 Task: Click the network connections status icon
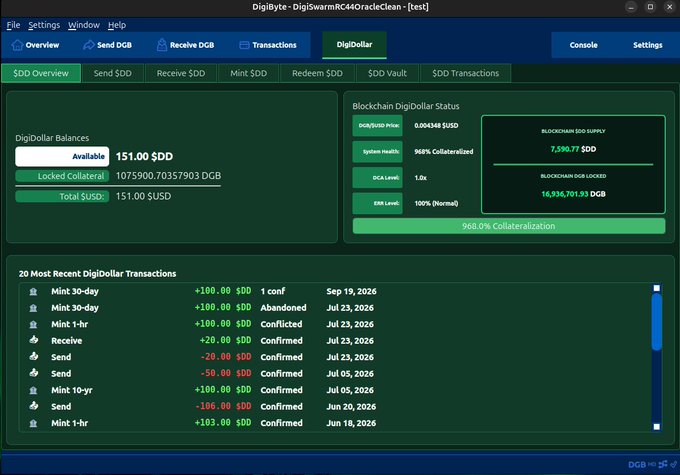coord(663,464)
